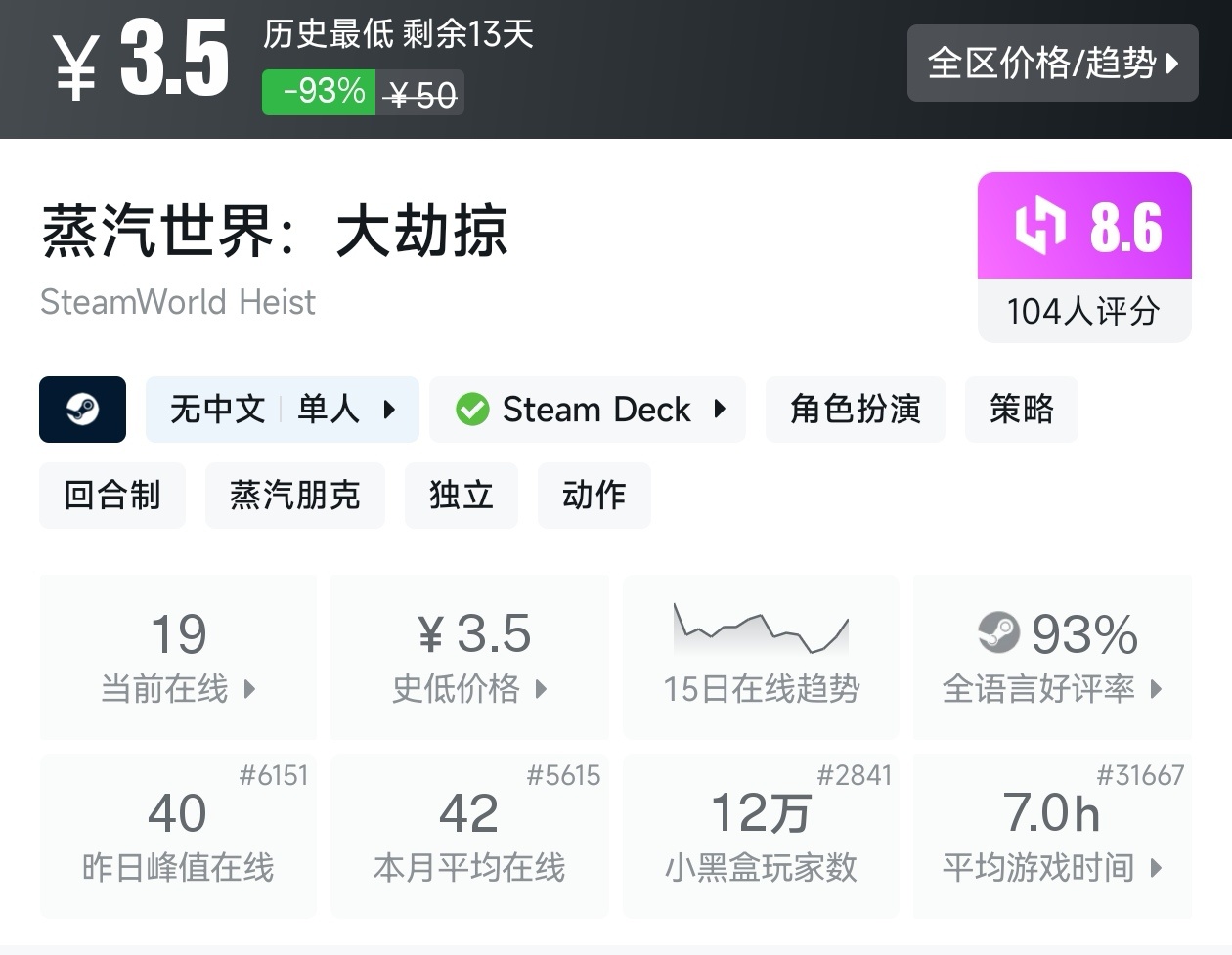Click the 19 current online value

click(178, 634)
